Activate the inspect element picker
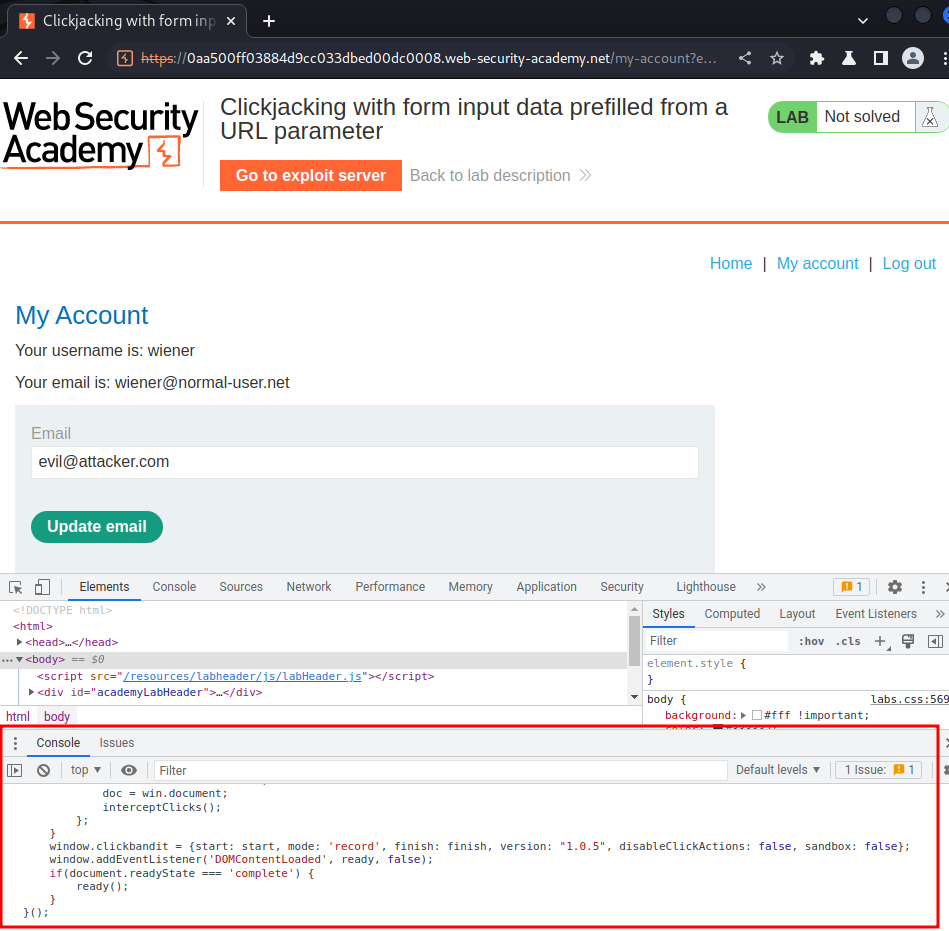The height and width of the screenshot is (931, 949). pos(16,587)
